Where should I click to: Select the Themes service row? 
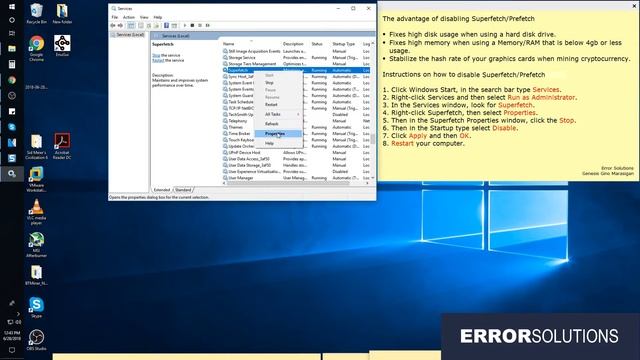coord(236,127)
